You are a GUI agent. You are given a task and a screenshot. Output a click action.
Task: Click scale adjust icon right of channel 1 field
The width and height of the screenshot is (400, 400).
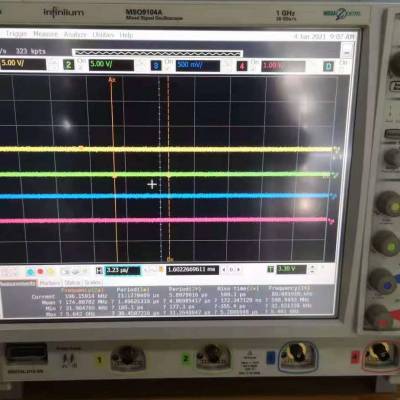tap(53, 64)
